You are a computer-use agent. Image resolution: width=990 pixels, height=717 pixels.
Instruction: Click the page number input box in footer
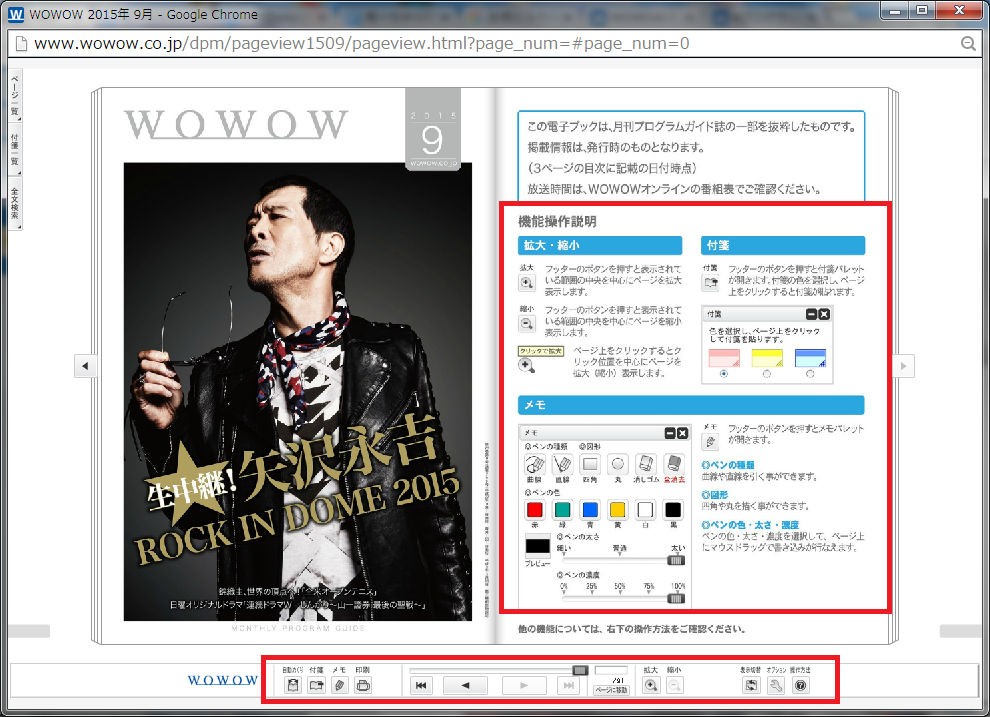611,670
